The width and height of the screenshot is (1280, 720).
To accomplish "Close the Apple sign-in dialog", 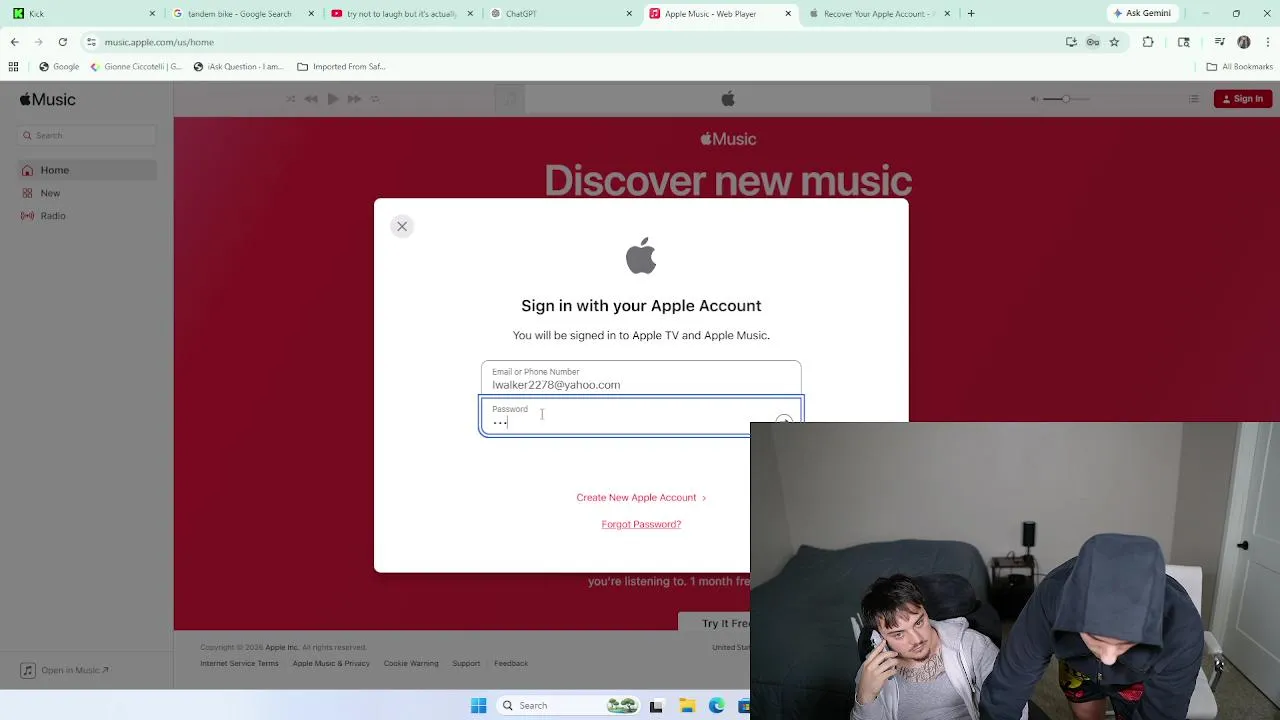I will point(402,226).
